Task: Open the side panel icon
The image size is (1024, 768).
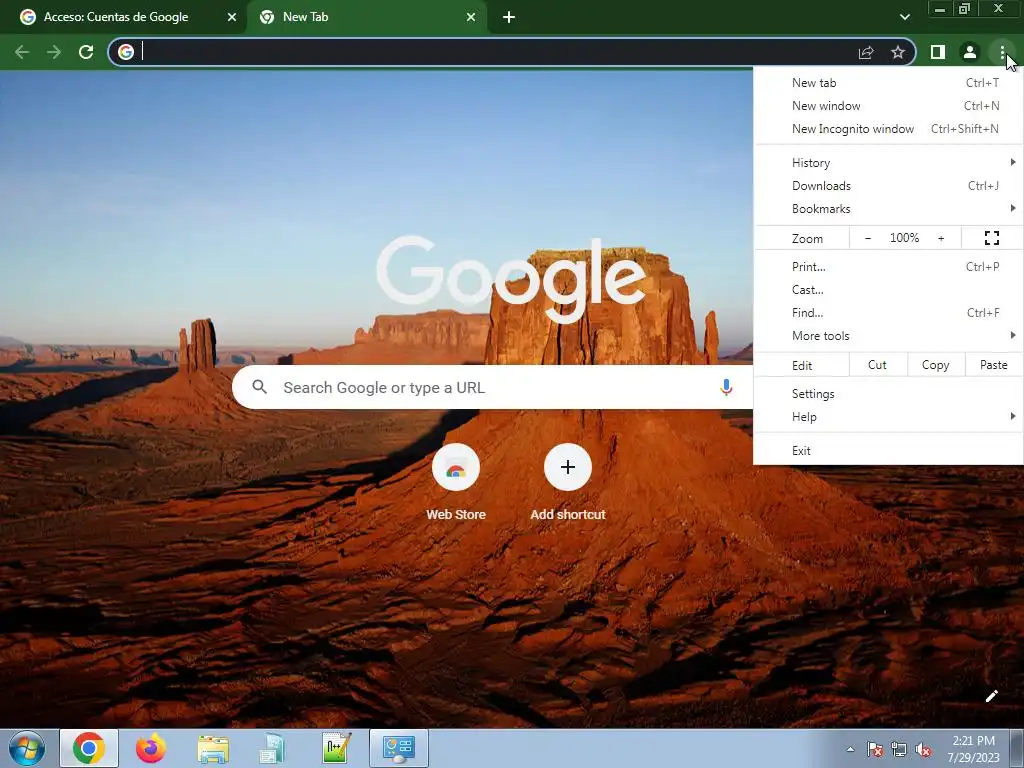Action: (x=938, y=52)
